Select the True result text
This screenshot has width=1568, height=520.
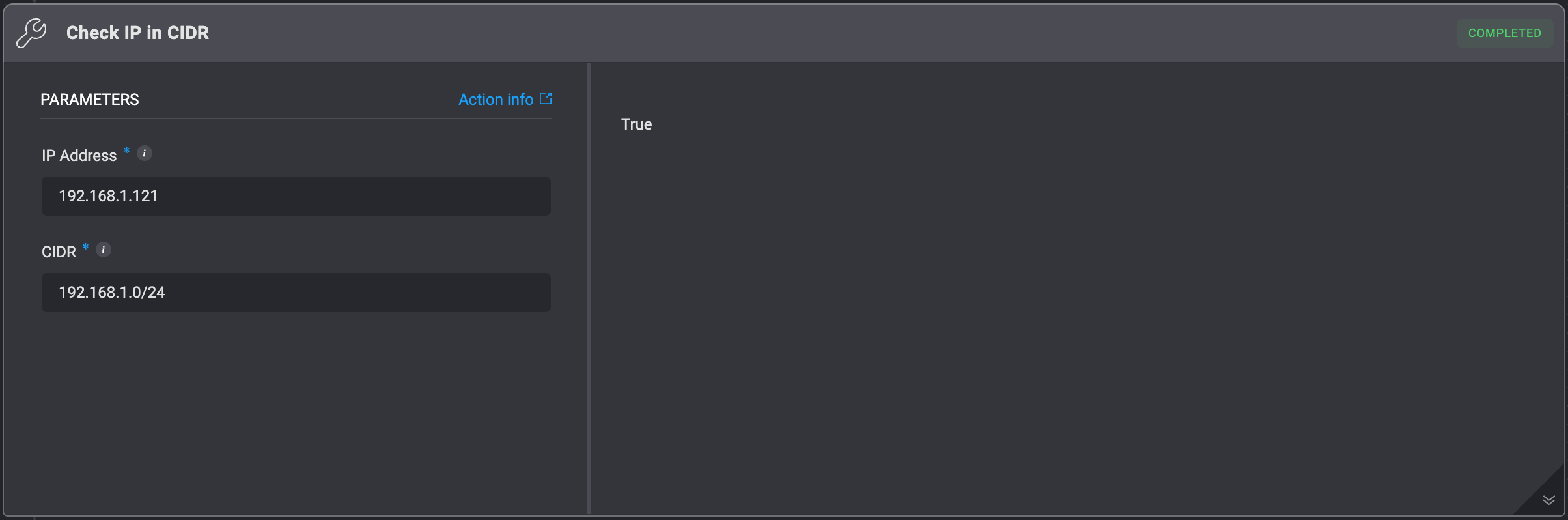point(636,124)
